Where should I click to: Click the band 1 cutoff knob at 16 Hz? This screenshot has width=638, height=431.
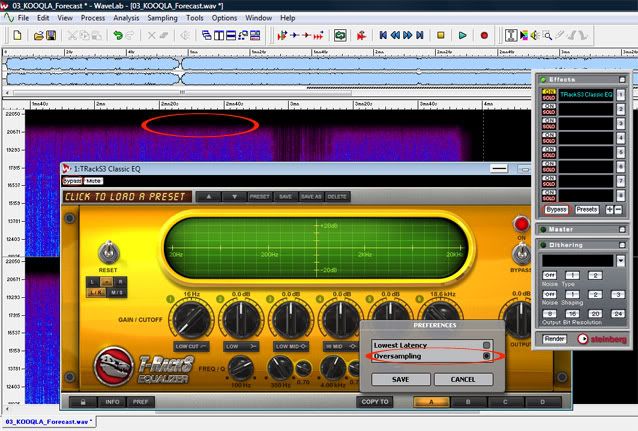coord(191,319)
